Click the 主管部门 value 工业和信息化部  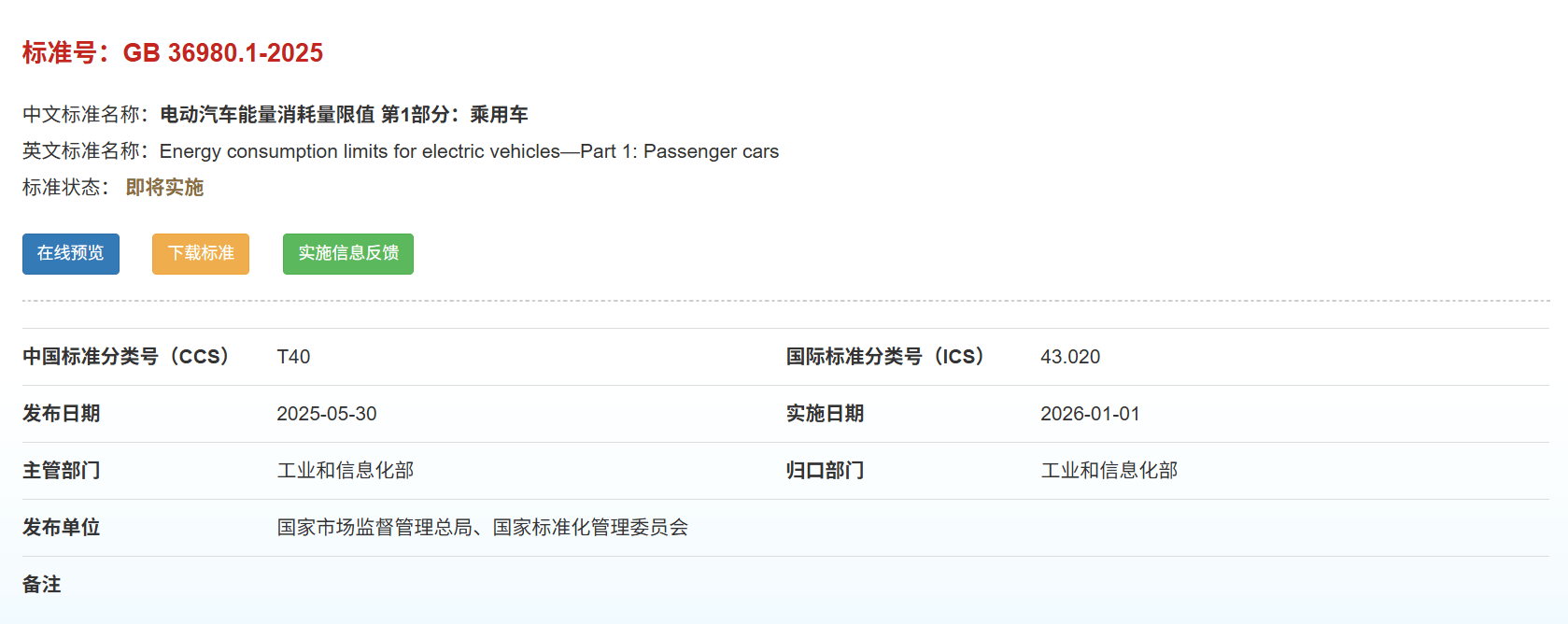(346, 471)
